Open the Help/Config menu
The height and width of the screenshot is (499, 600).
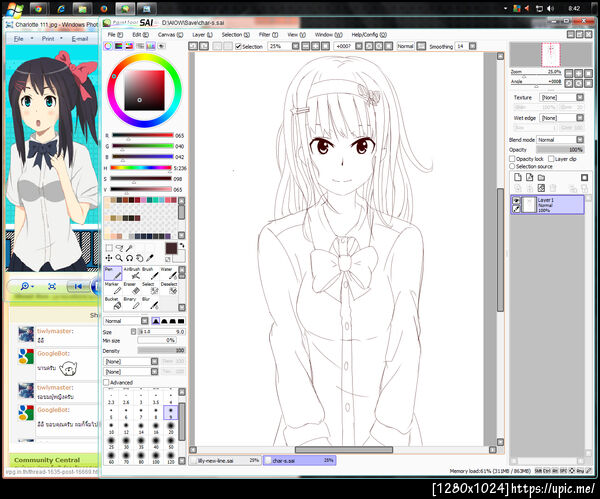pyautogui.click(x=368, y=35)
